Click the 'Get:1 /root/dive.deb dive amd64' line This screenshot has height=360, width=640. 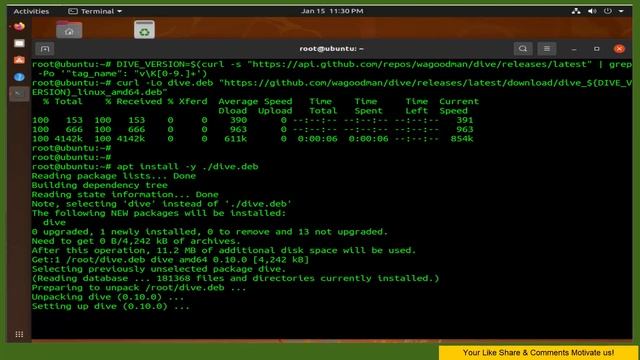(x=171, y=260)
